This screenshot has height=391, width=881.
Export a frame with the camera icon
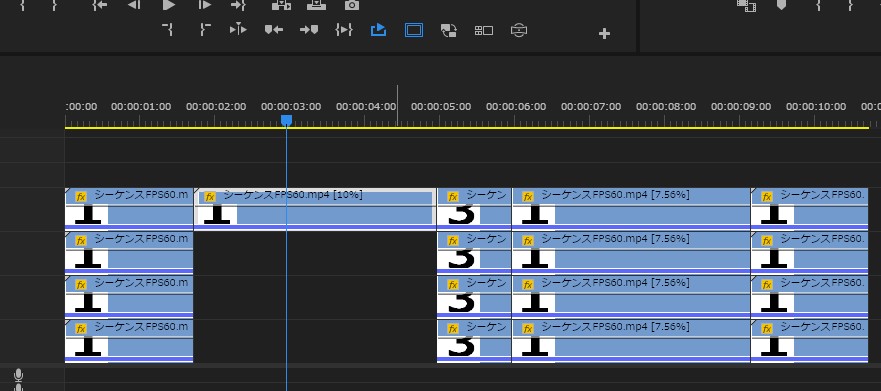coord(351,4)
